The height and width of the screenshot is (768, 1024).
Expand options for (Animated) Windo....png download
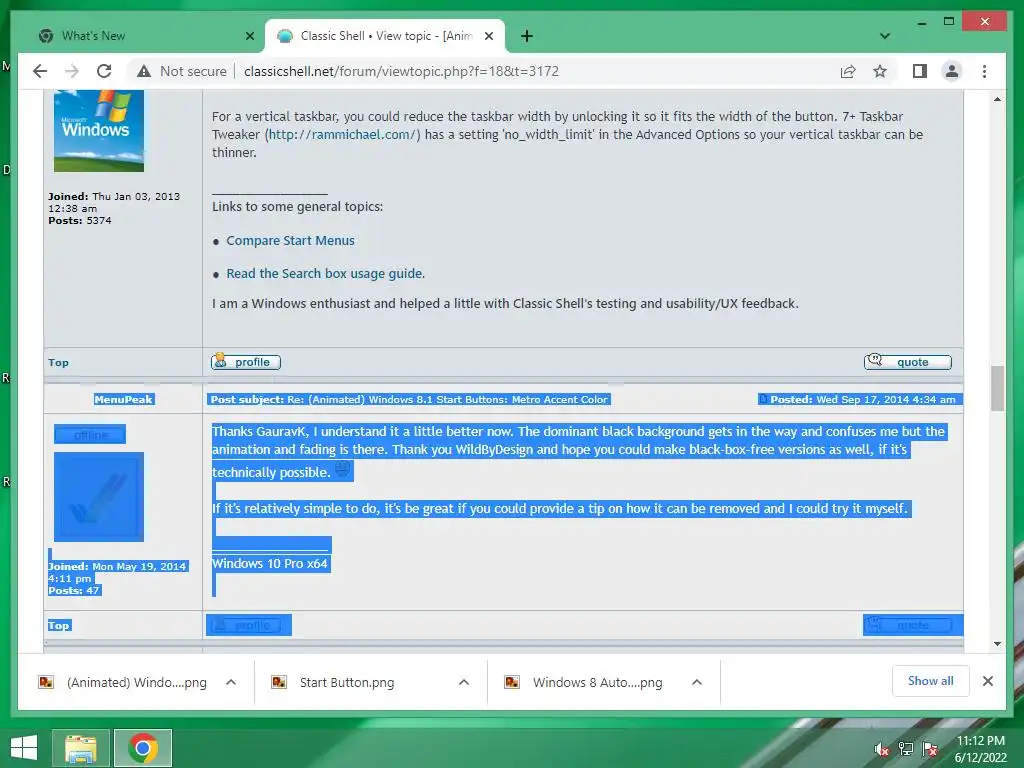[231, 682]
